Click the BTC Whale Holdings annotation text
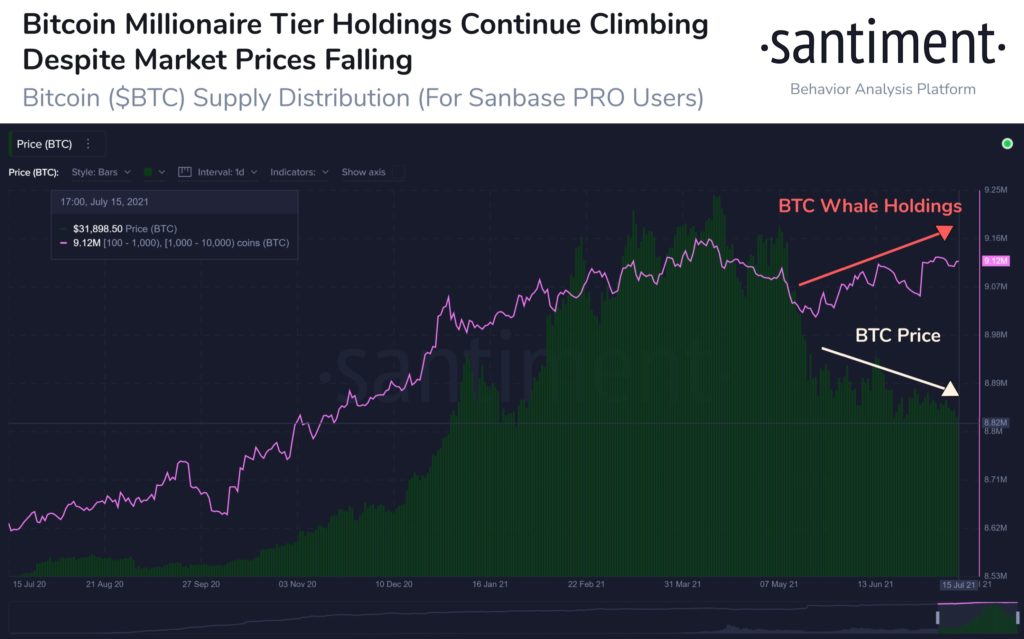 (870, 206)
